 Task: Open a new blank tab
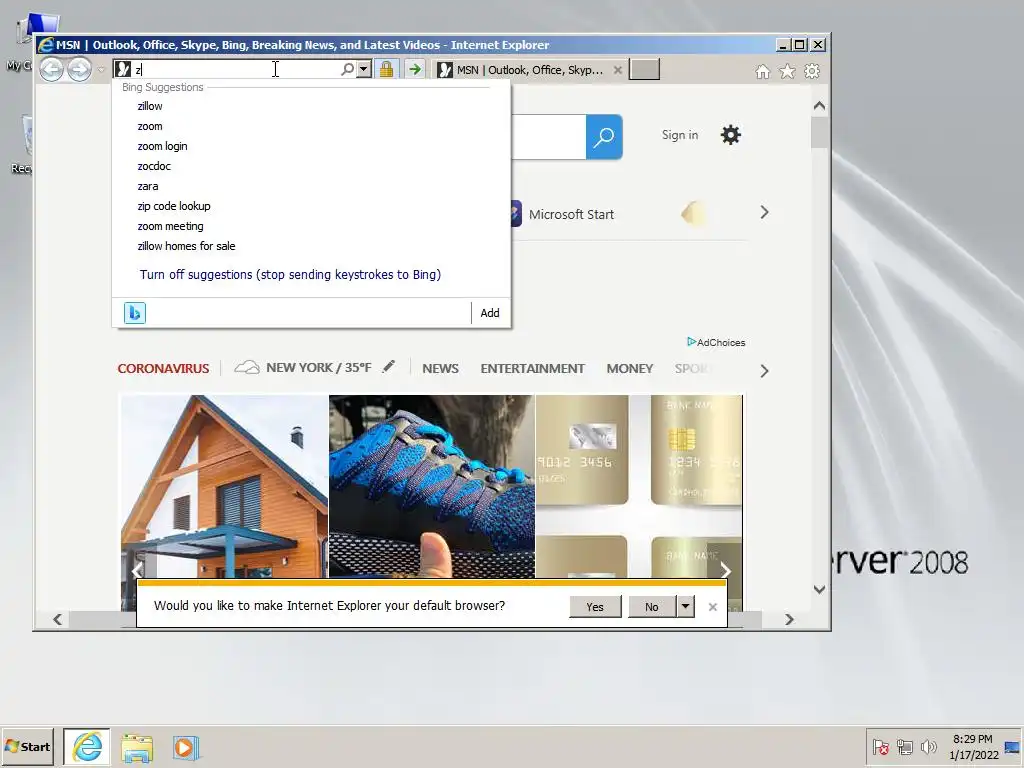pos(644,69)
